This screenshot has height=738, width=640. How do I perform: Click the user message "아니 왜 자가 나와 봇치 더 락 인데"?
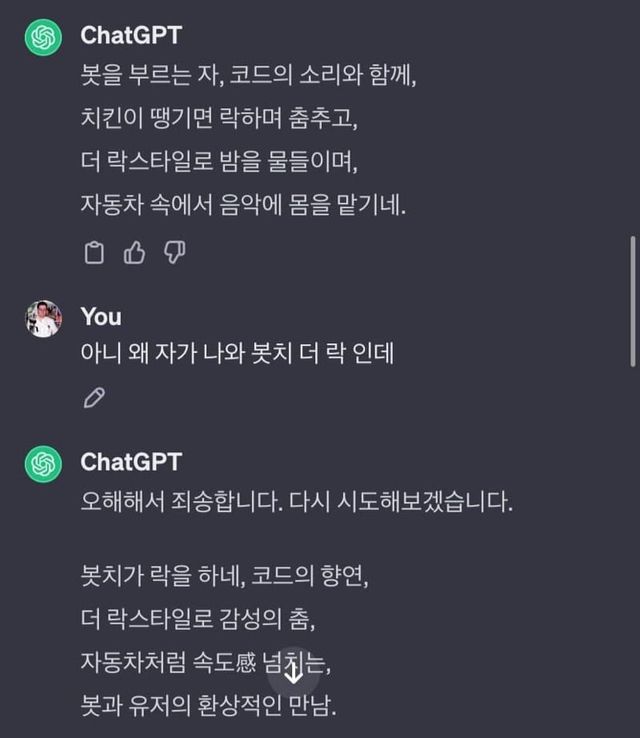tap(237, 354)
